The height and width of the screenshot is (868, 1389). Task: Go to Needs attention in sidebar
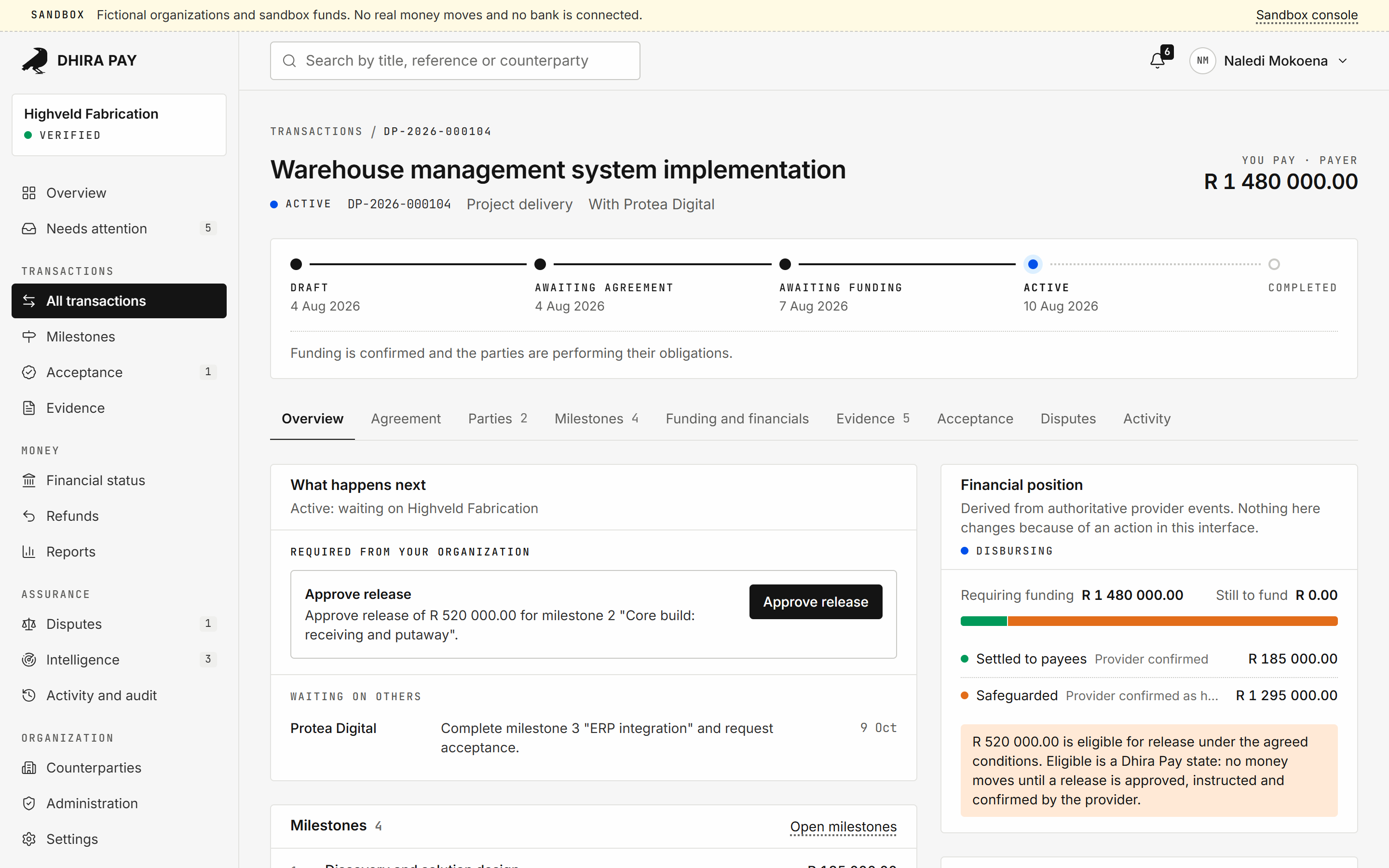119,229
